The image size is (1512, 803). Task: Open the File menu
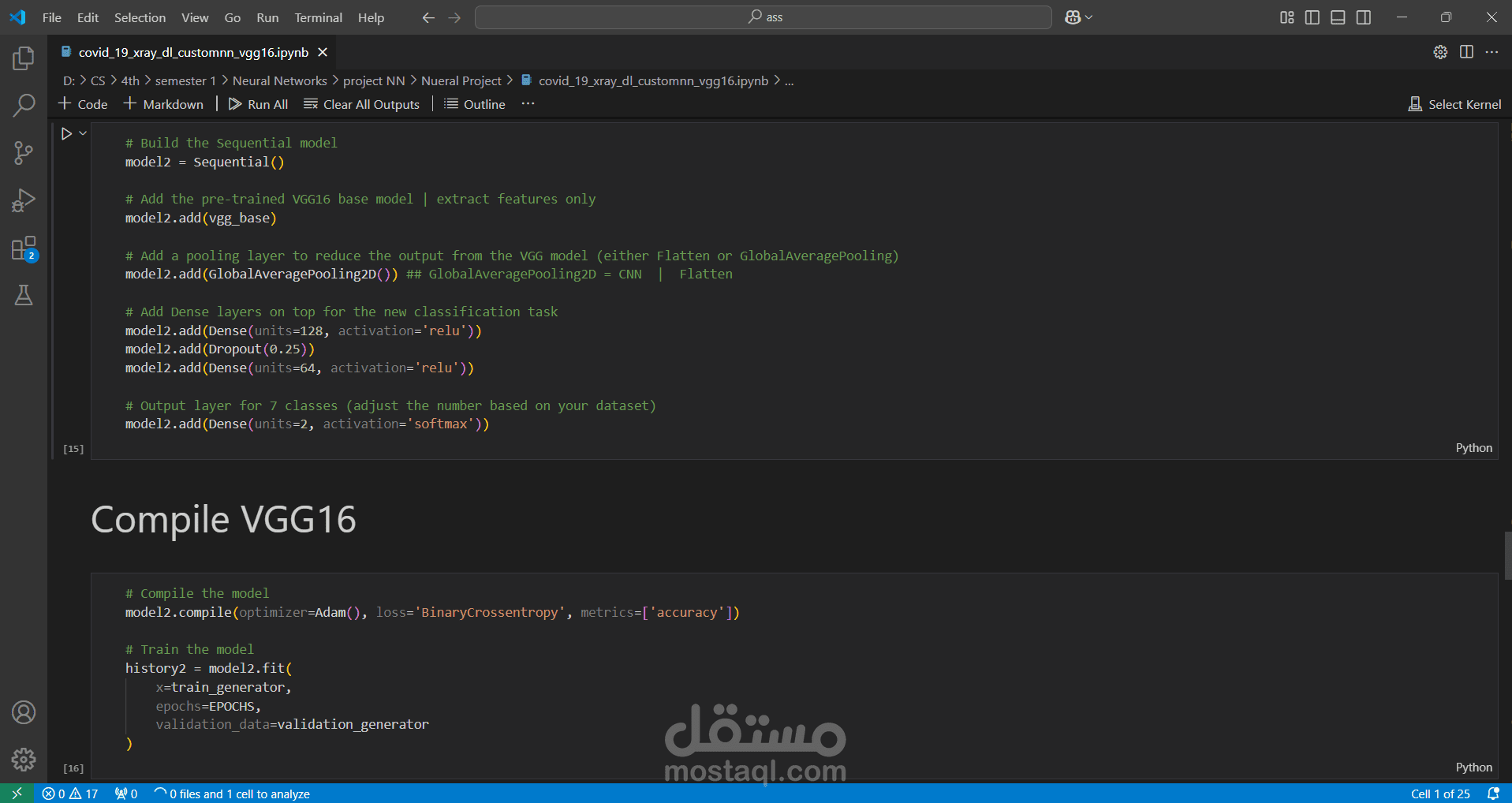[52, 17]
